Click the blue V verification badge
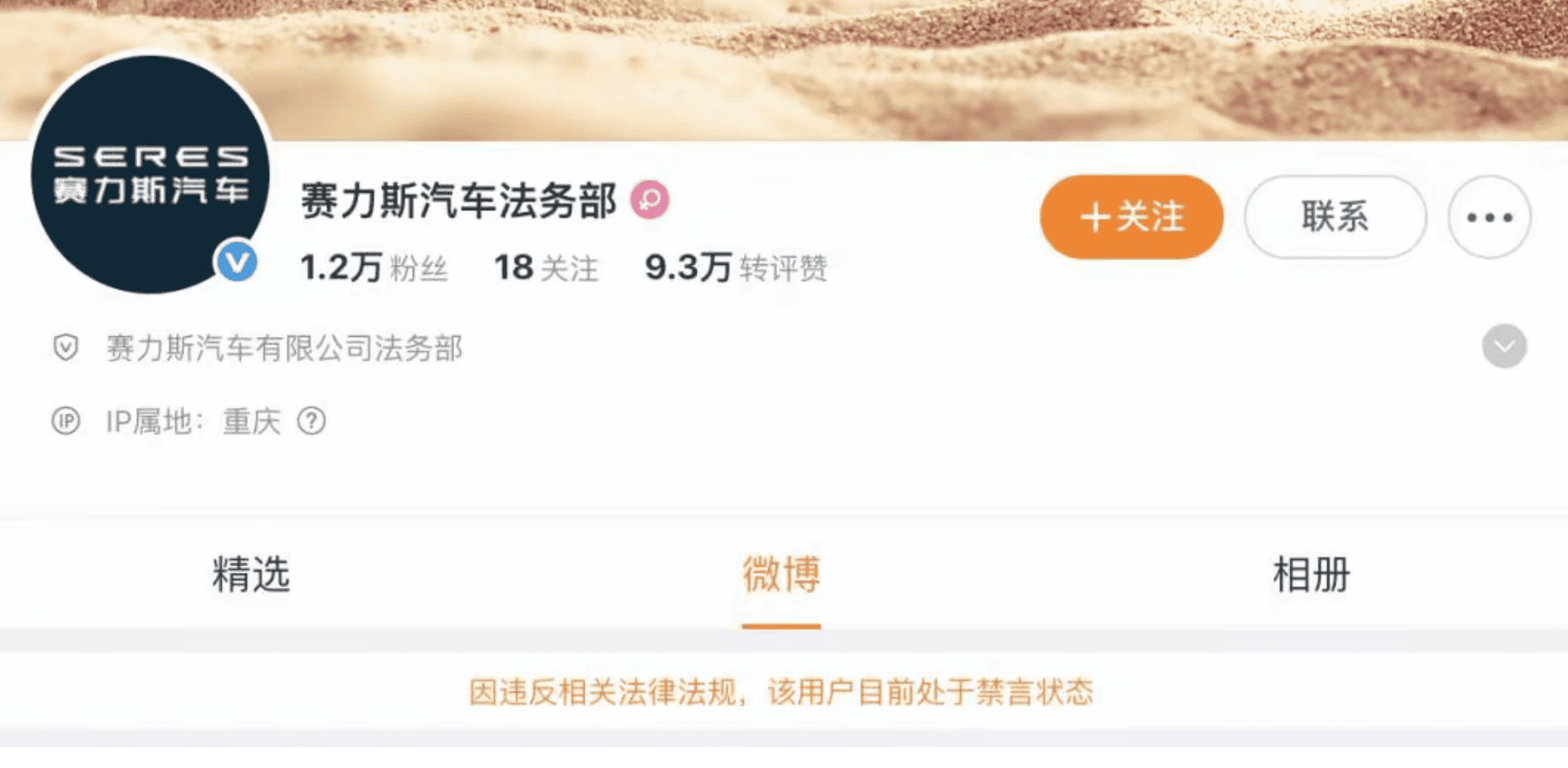 click(x=237, y=262)
